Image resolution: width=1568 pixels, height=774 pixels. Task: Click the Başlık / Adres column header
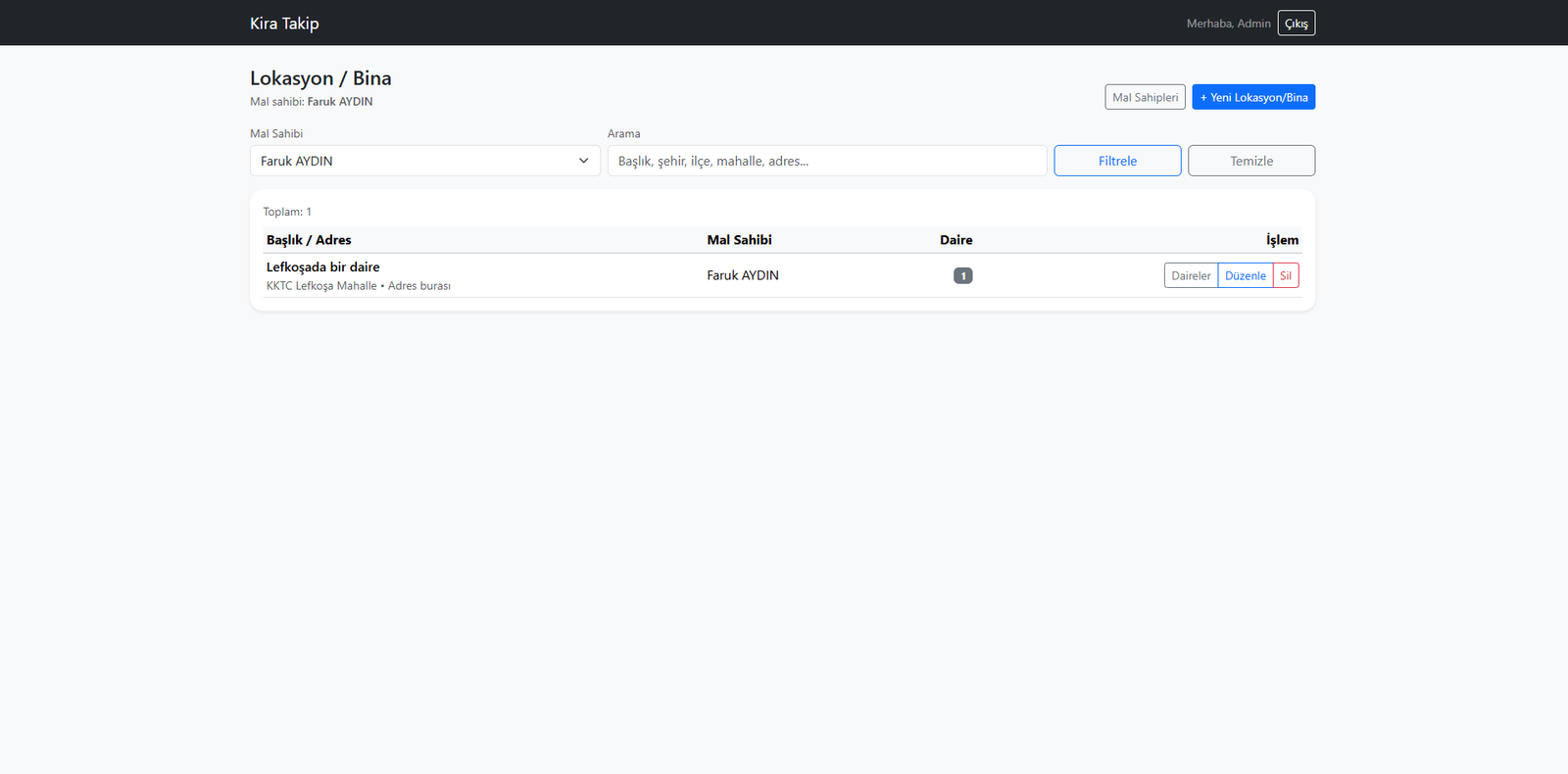tap(309, 240)
